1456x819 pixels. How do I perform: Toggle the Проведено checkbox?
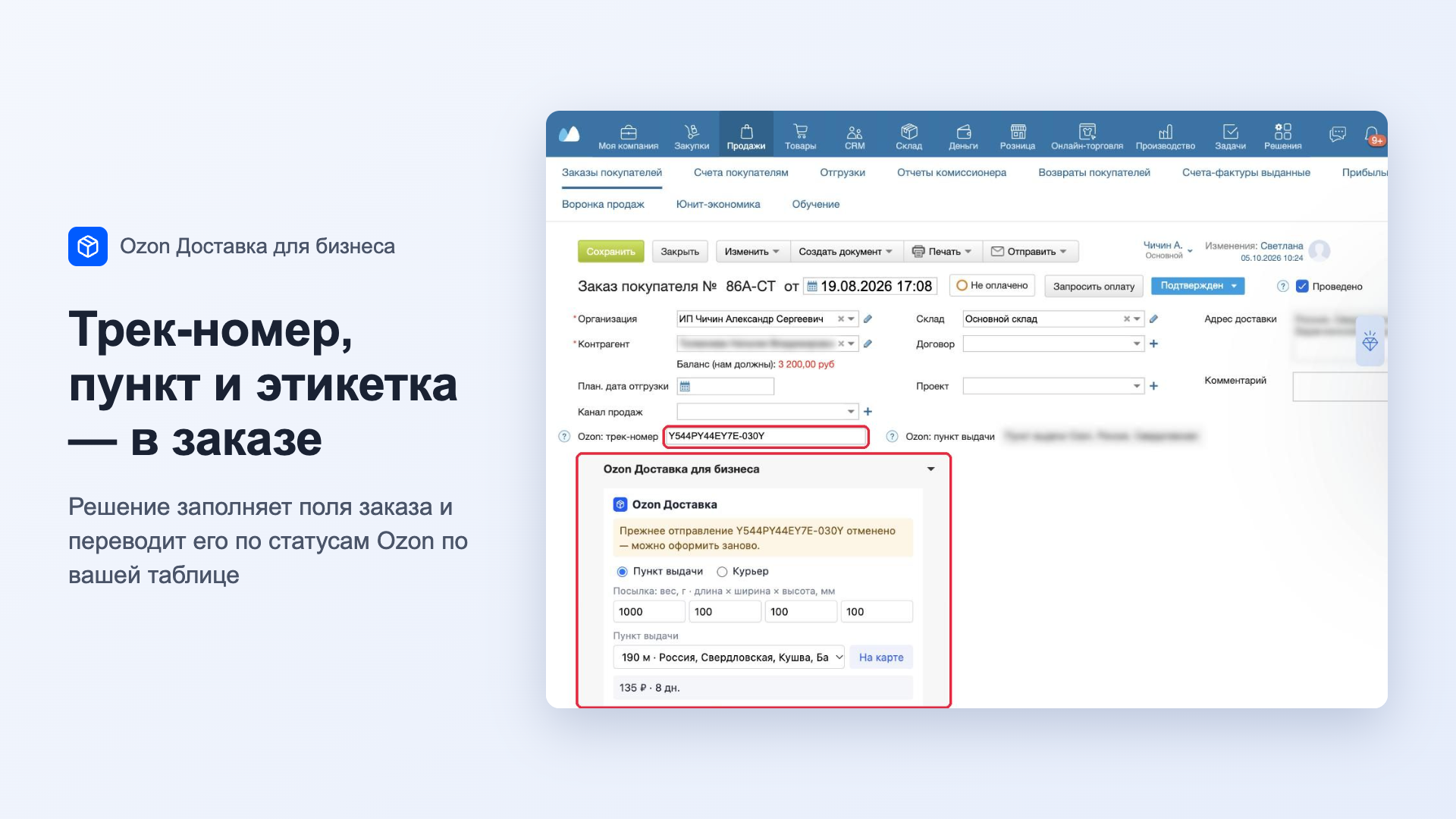click(x=1302, y=287)
